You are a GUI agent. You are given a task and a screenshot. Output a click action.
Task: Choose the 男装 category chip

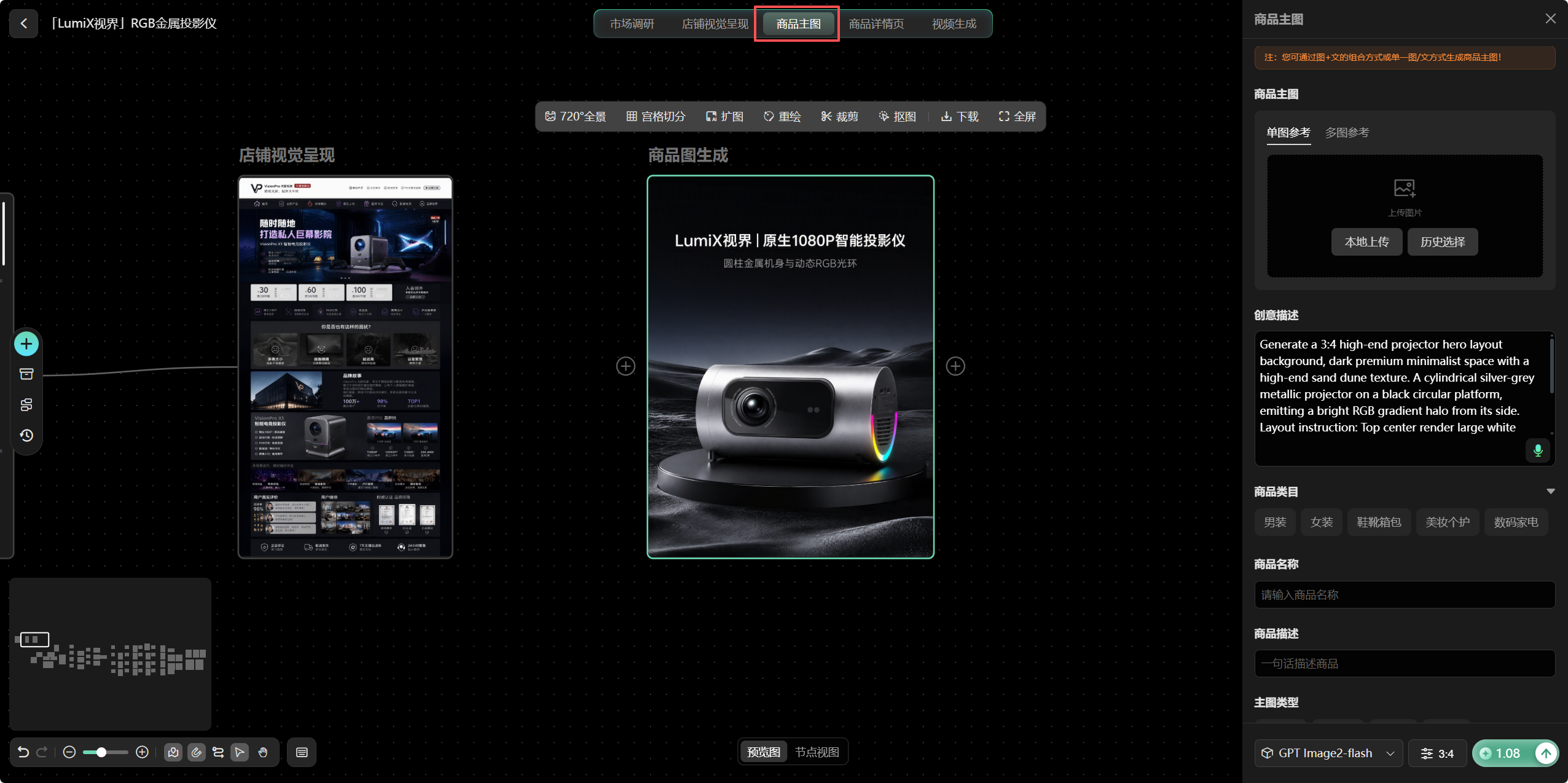[1275, 522]
